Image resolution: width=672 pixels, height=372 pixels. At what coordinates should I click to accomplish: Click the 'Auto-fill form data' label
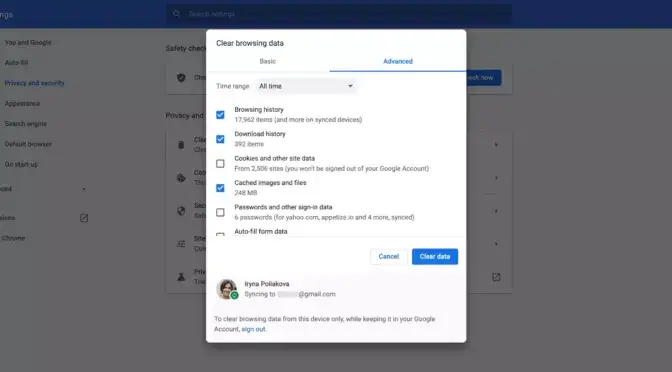click(261, 231)
